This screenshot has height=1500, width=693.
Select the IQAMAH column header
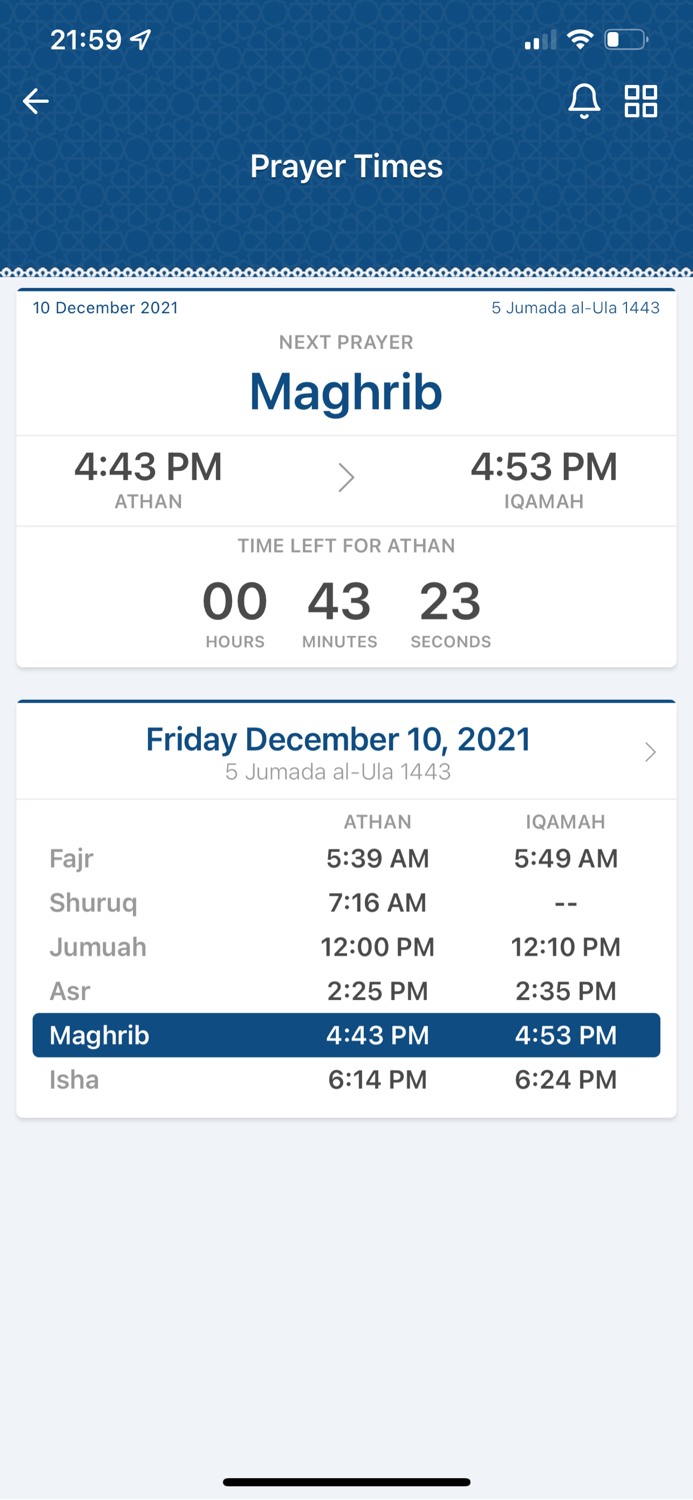pyautogui.click(x=566, y=821)
